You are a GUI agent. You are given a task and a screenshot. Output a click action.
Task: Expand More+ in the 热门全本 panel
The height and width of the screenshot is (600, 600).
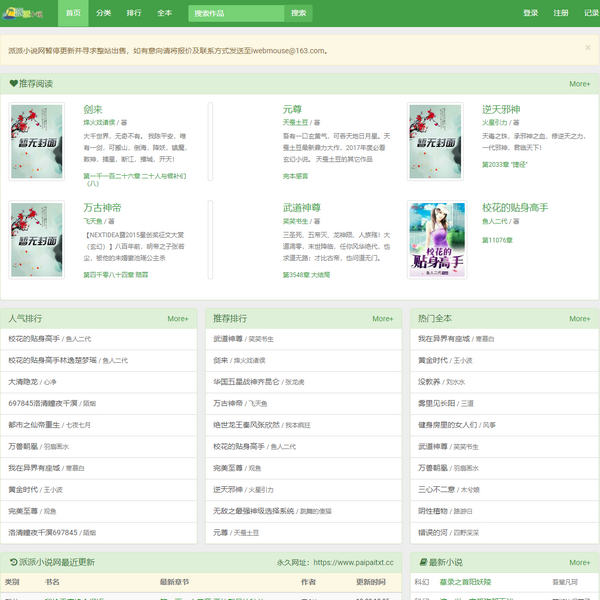coord(579,319)
